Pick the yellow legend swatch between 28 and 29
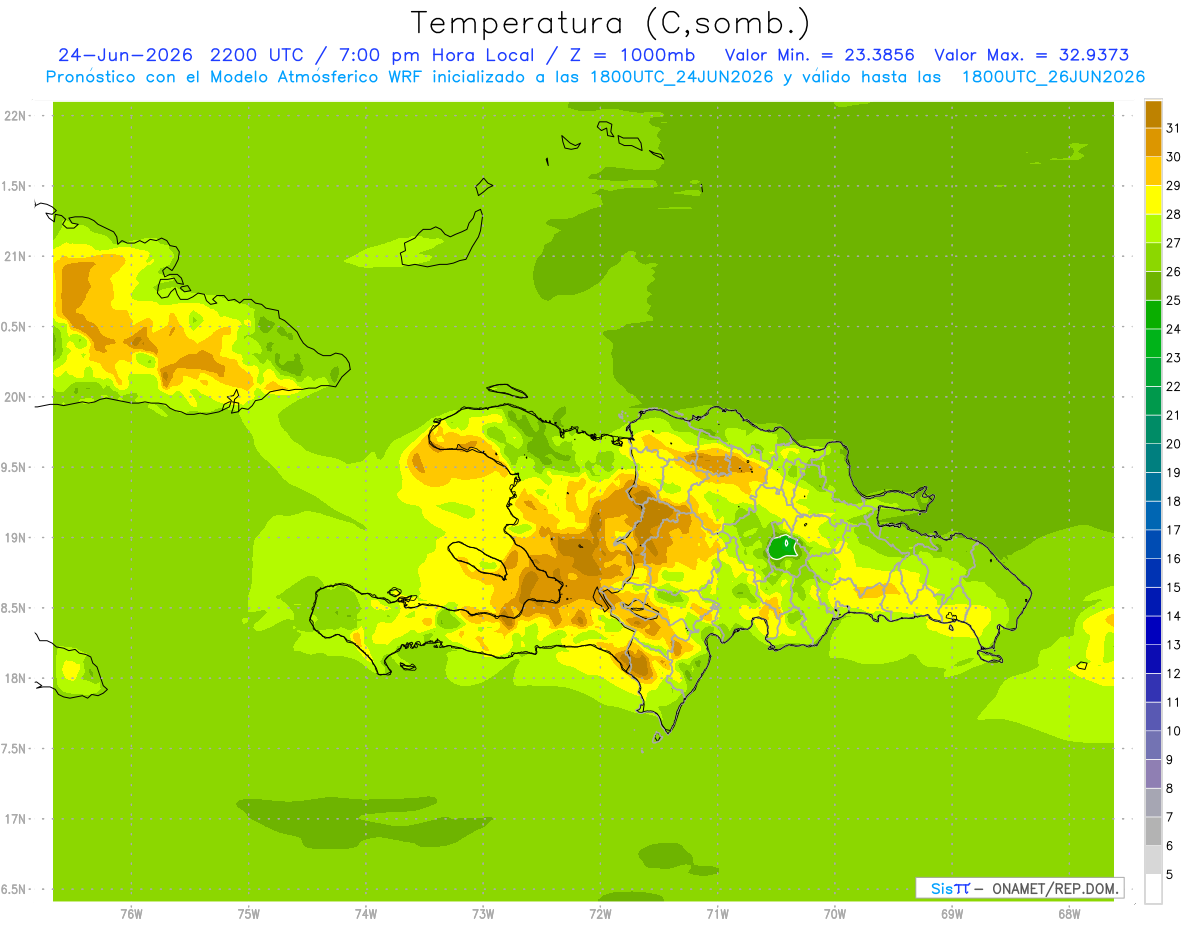This screenshot has height=927, width=1200. [x=1153, y=200]
